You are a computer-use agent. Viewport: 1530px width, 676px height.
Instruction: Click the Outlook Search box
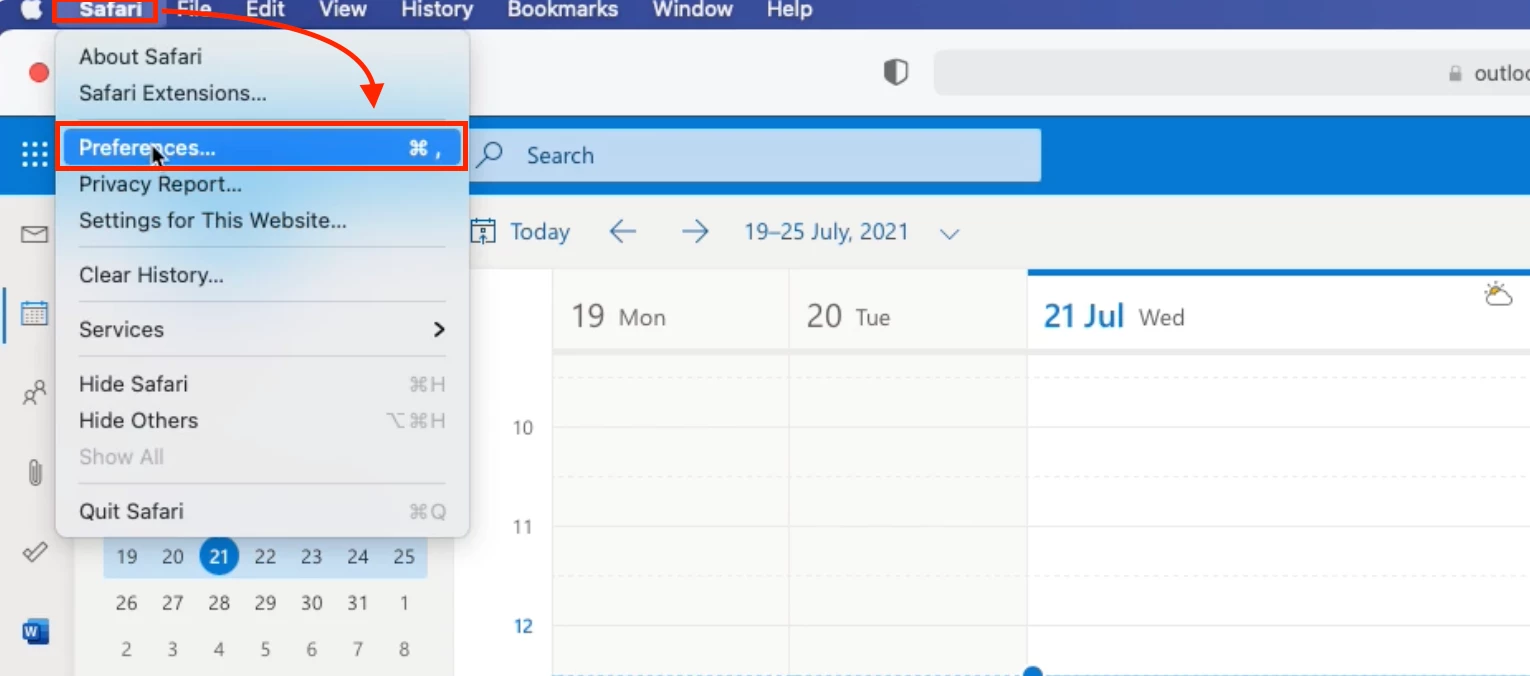point(755,155)
